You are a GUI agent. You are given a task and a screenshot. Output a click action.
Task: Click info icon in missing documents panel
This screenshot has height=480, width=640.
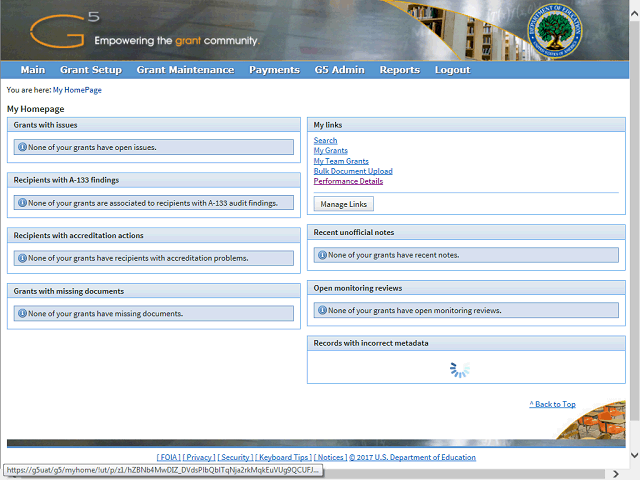(x=22, y=313)
